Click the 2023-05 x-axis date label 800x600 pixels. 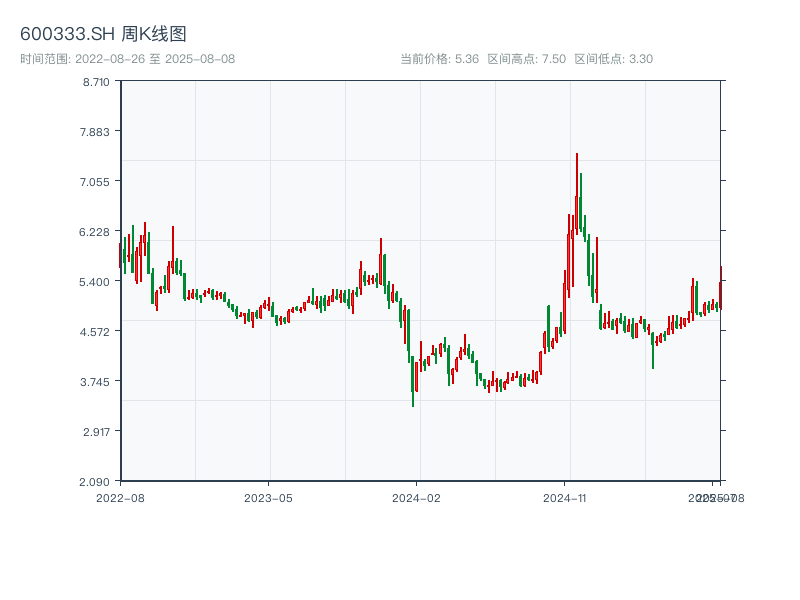point(268,497)
